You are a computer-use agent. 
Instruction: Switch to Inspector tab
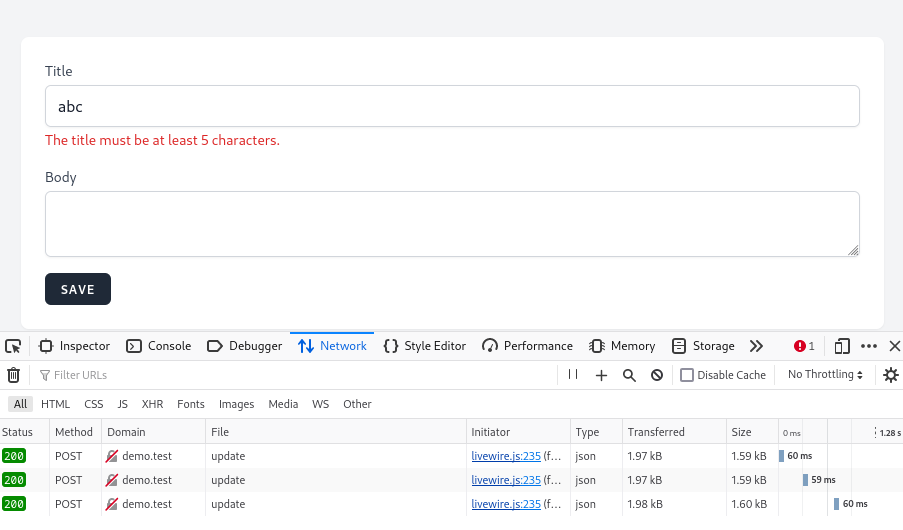coord(74,346)
